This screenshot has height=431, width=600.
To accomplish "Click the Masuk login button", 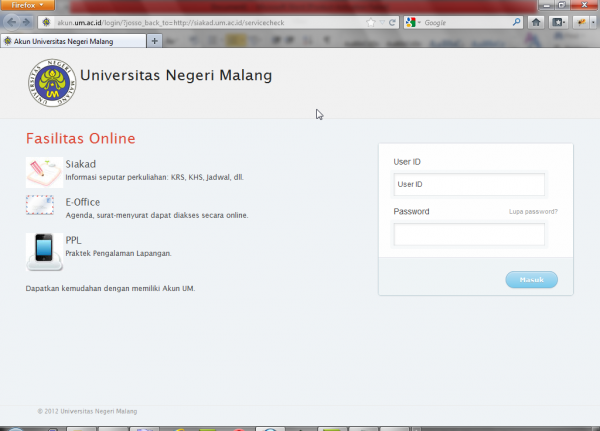I will tap(532, 279).
